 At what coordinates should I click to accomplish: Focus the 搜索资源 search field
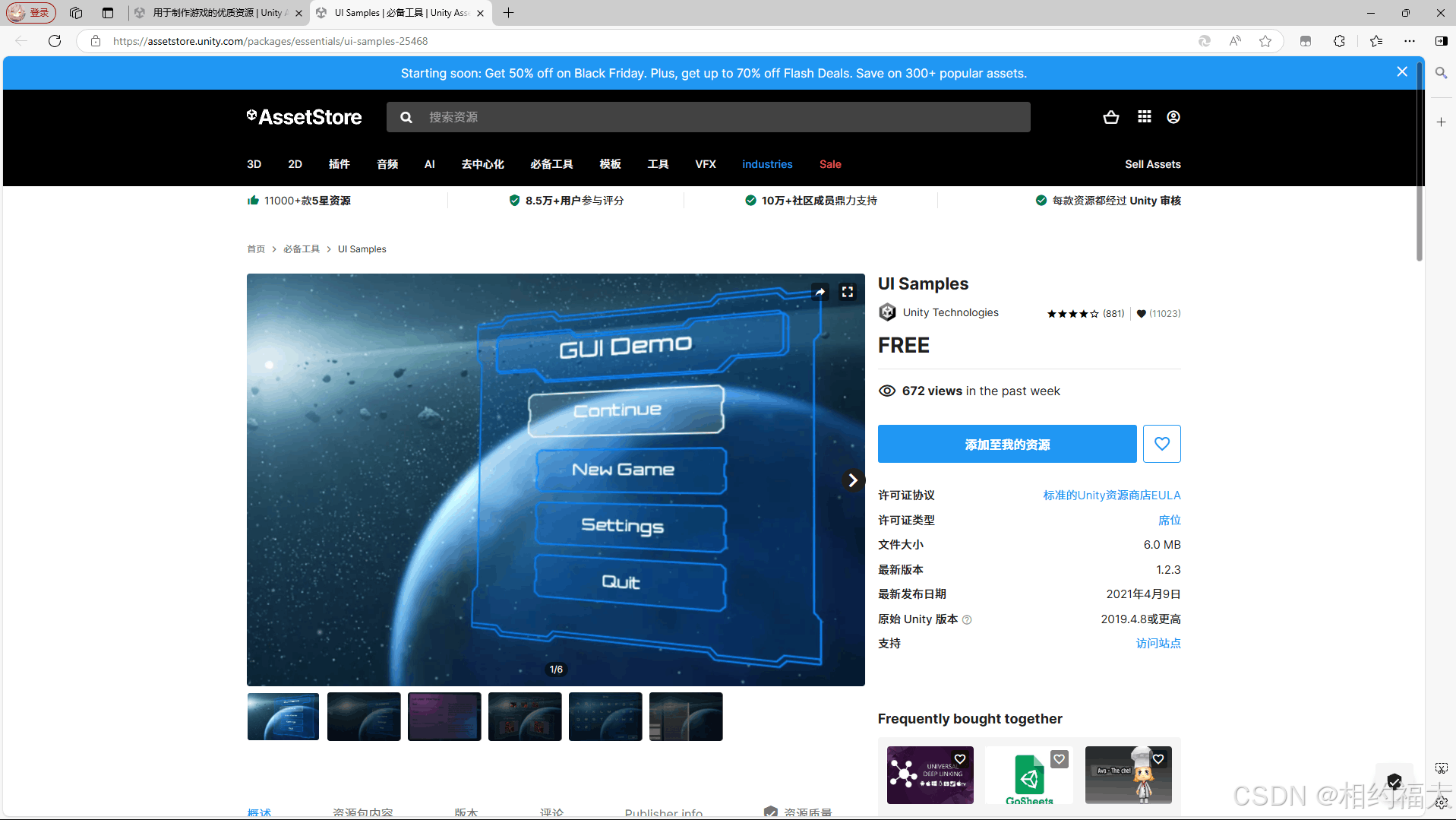708,117
